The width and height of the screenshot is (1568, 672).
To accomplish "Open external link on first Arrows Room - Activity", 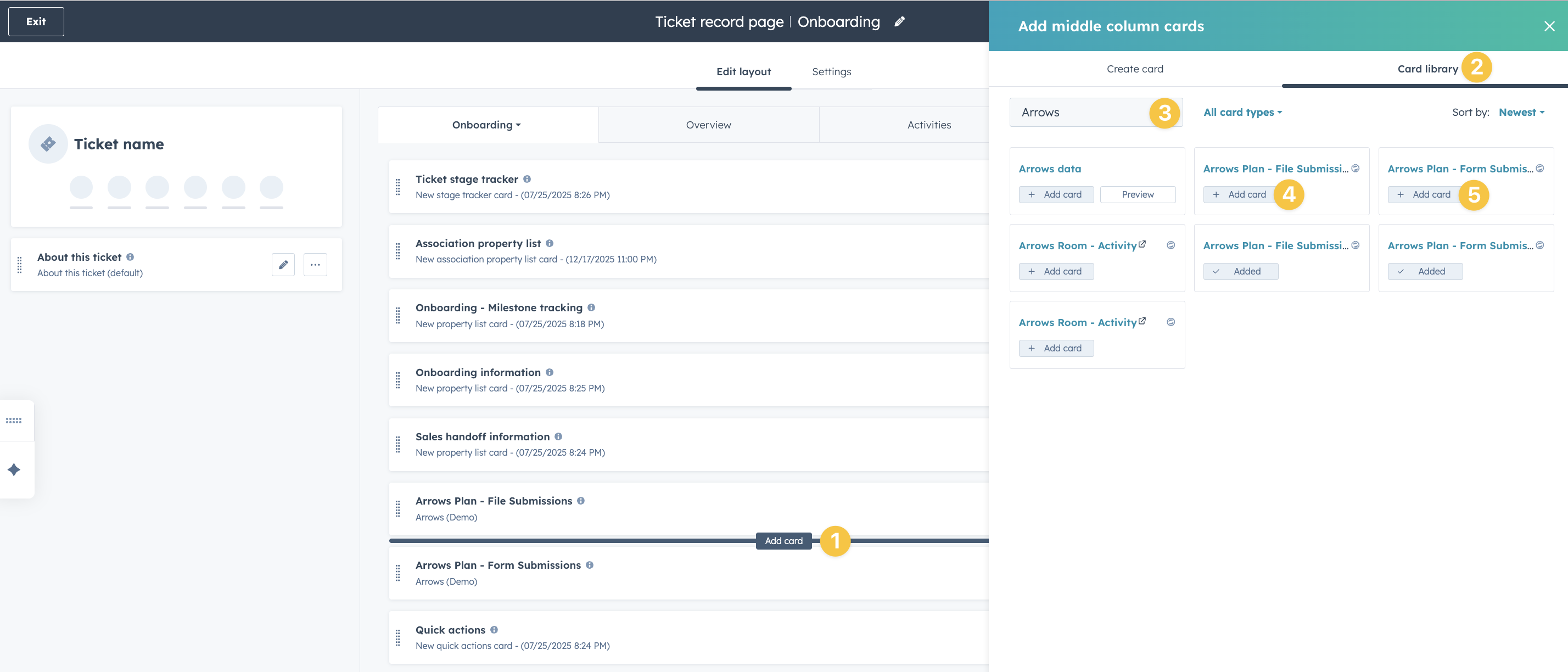I will click(x=1142, y=244).
